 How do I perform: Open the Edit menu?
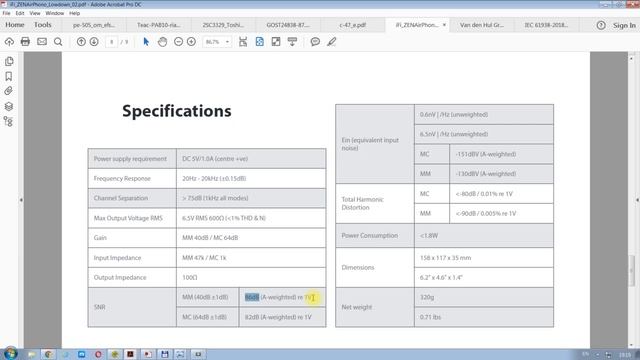(20, 13)
